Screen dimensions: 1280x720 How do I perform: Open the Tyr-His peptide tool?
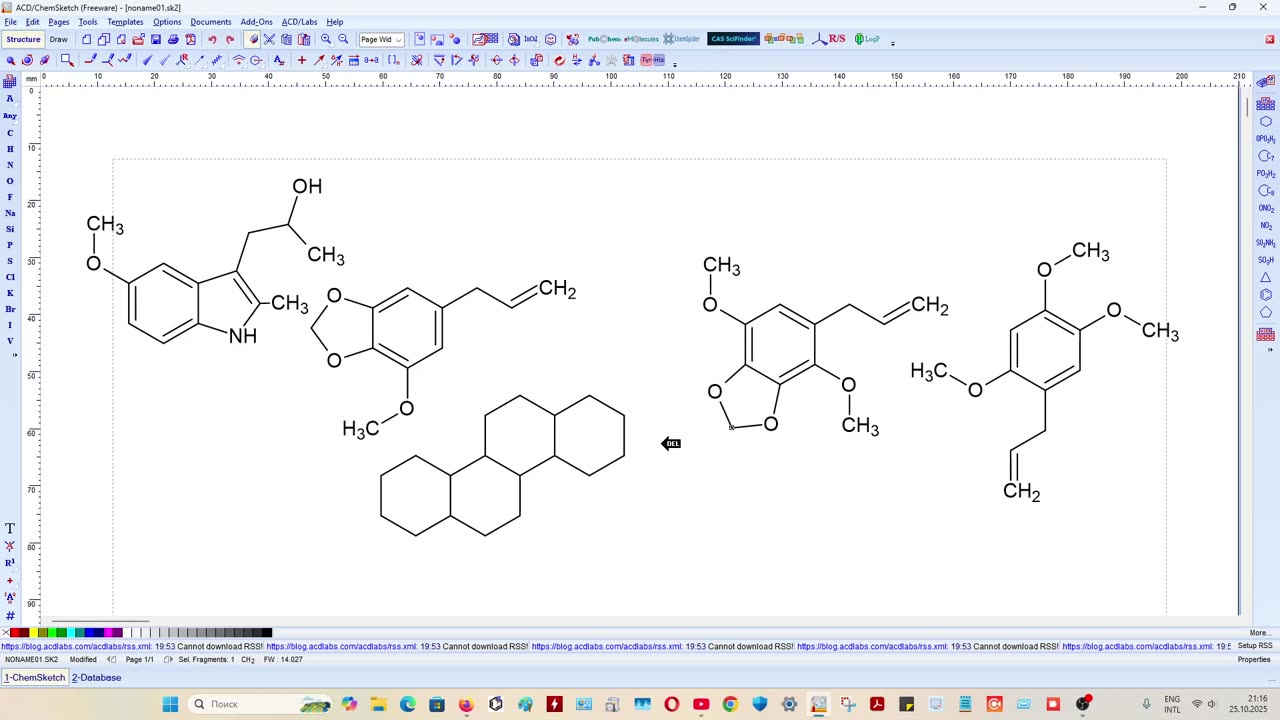coord(653,60)
